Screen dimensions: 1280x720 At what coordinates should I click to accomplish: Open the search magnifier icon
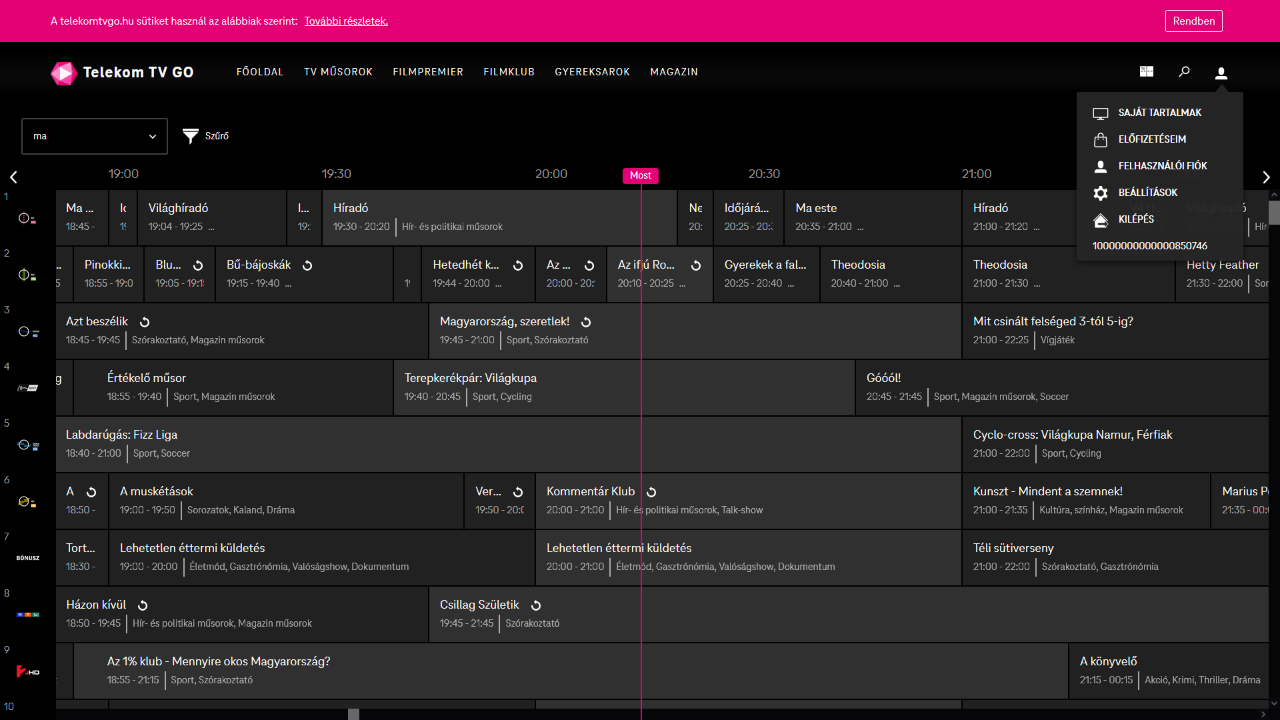1184,72
